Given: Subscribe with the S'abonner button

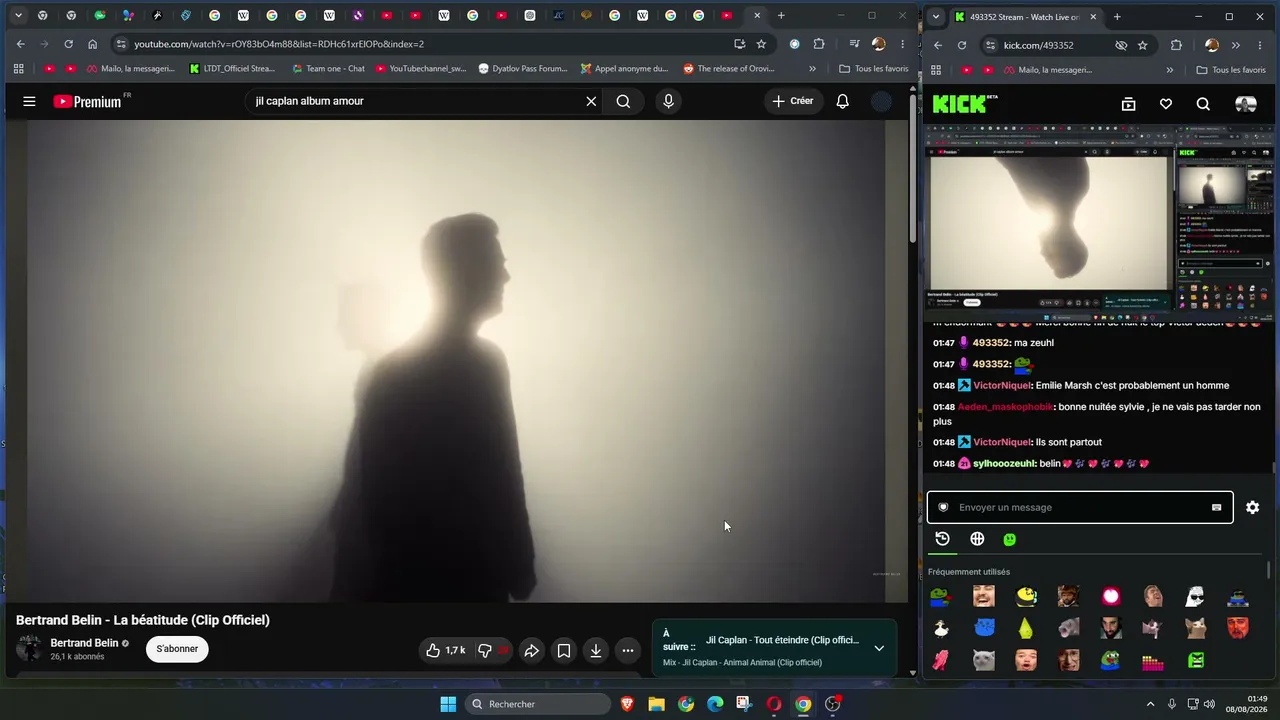Looking at the screenshot, I should 177,649.
